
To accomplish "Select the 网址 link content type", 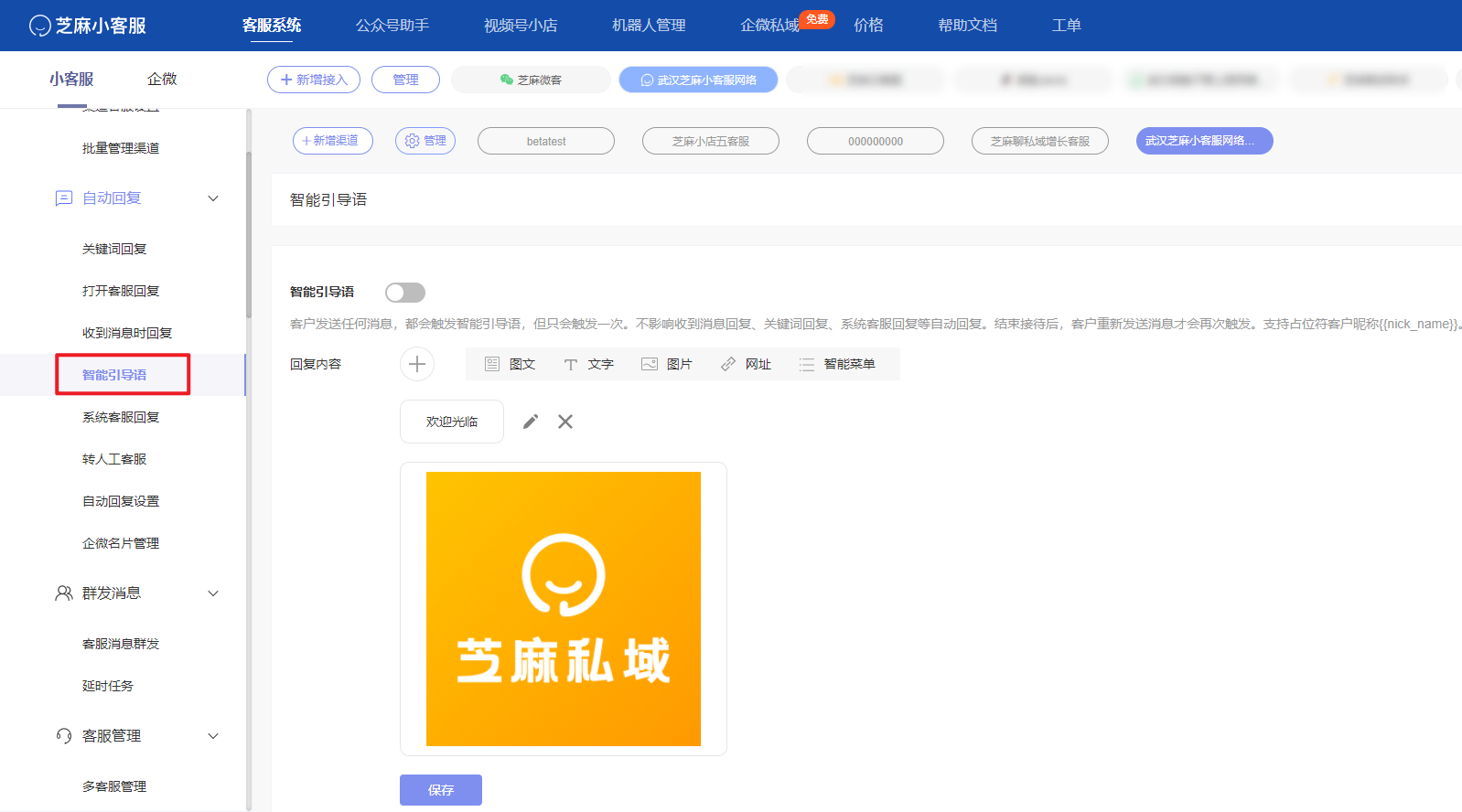I will pyautogui.click(x=746, y=364).
